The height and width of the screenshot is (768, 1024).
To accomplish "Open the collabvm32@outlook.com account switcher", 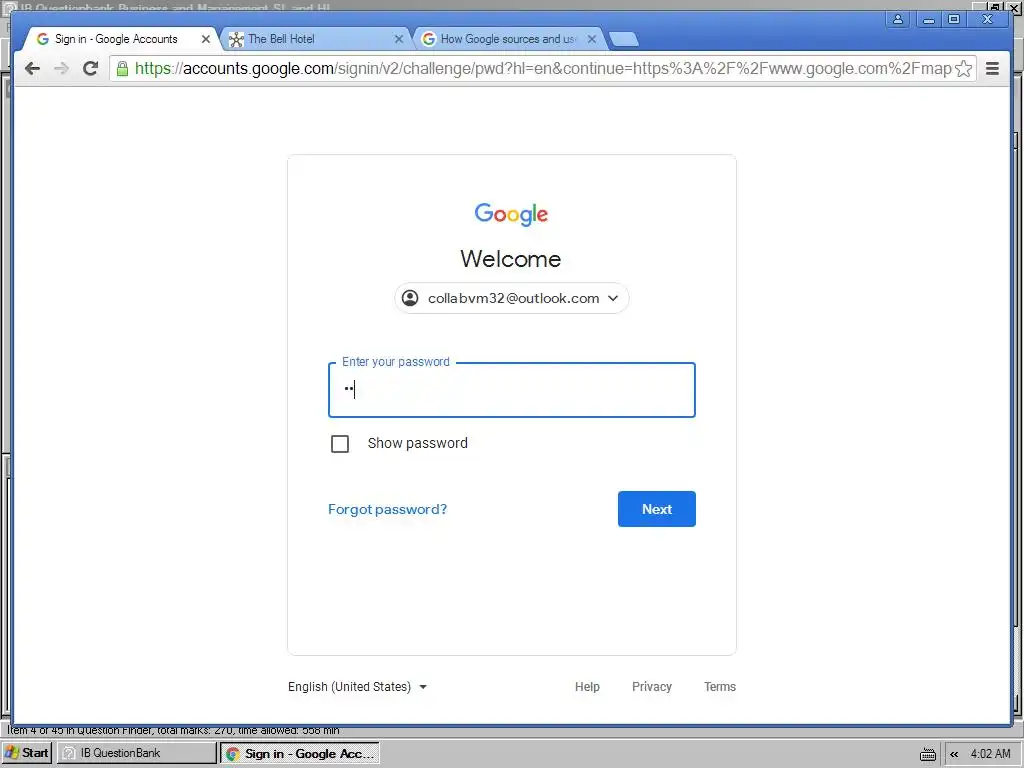I will (x=511, y=298).
